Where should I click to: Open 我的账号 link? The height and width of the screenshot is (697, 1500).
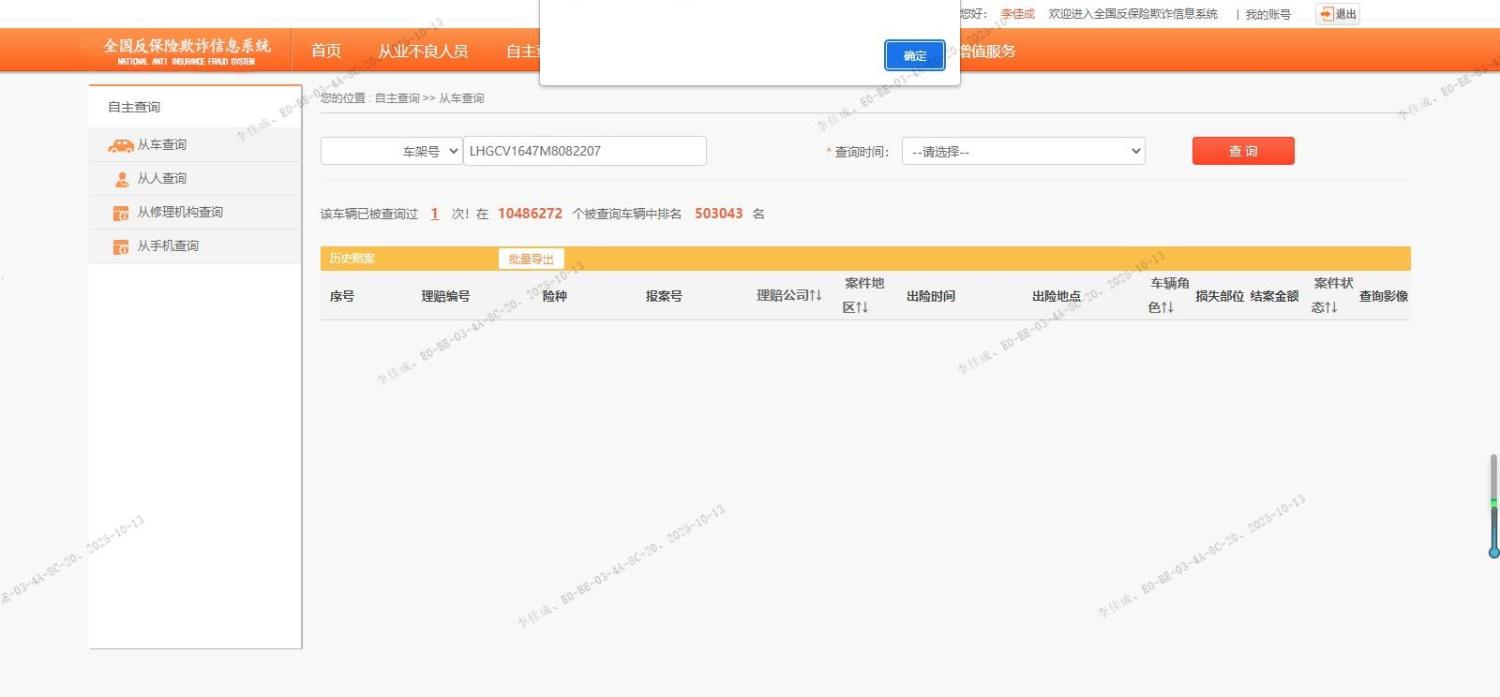pyautogui.click(x=1267, y=15)
